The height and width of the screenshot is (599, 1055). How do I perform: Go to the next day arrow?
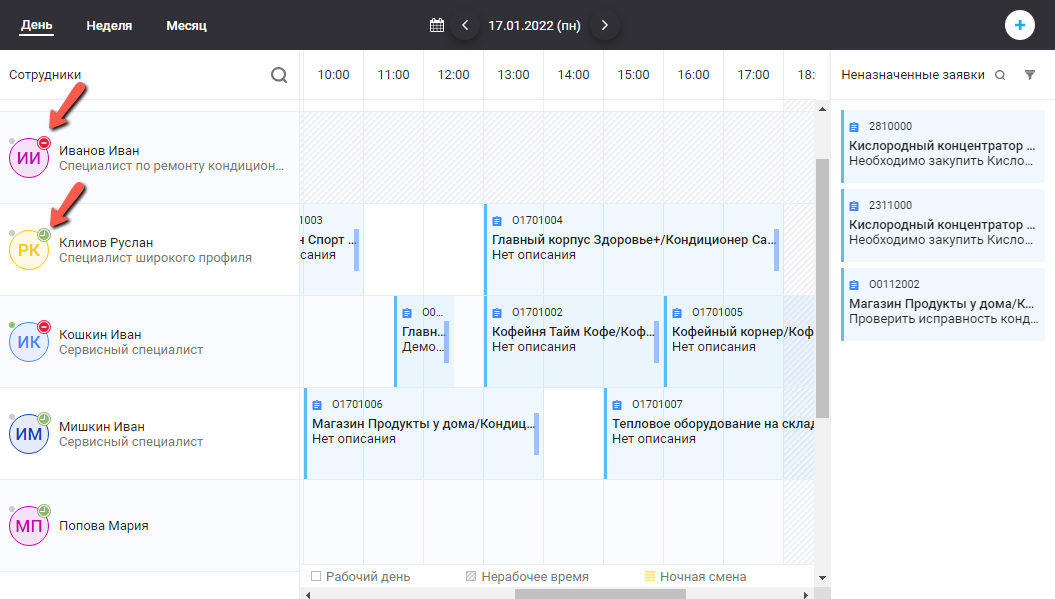click(x=605, y=26)
